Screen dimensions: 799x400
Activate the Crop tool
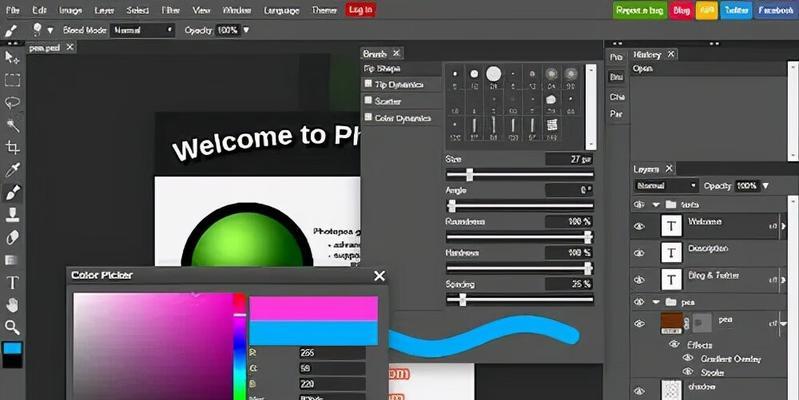[x=12, y=148]
